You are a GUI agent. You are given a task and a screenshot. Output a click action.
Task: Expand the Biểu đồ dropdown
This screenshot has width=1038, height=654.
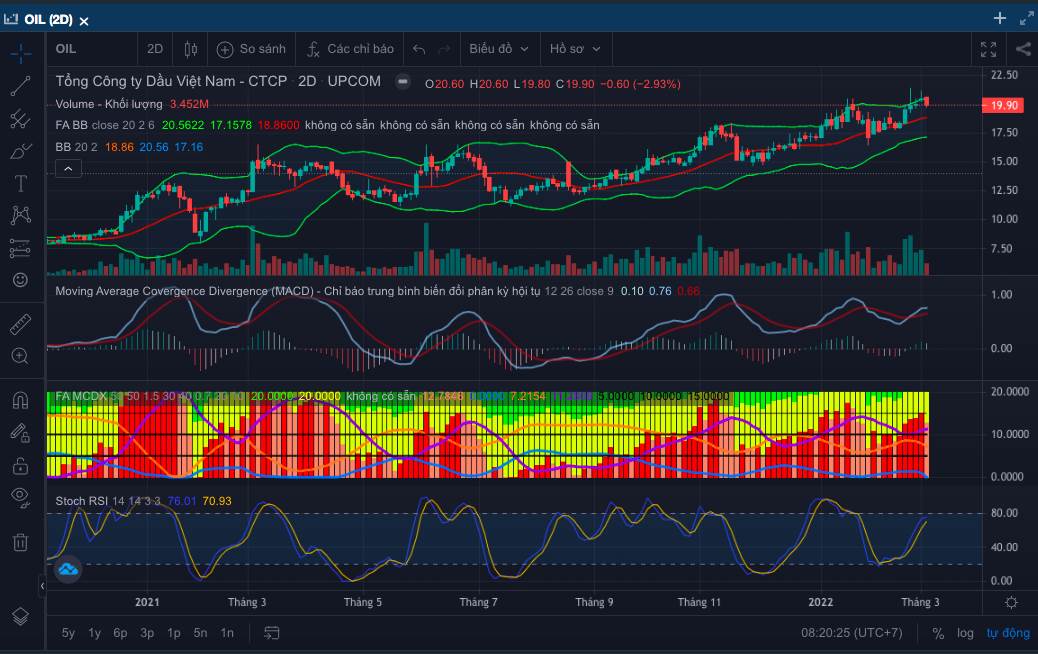pos(499,49)
